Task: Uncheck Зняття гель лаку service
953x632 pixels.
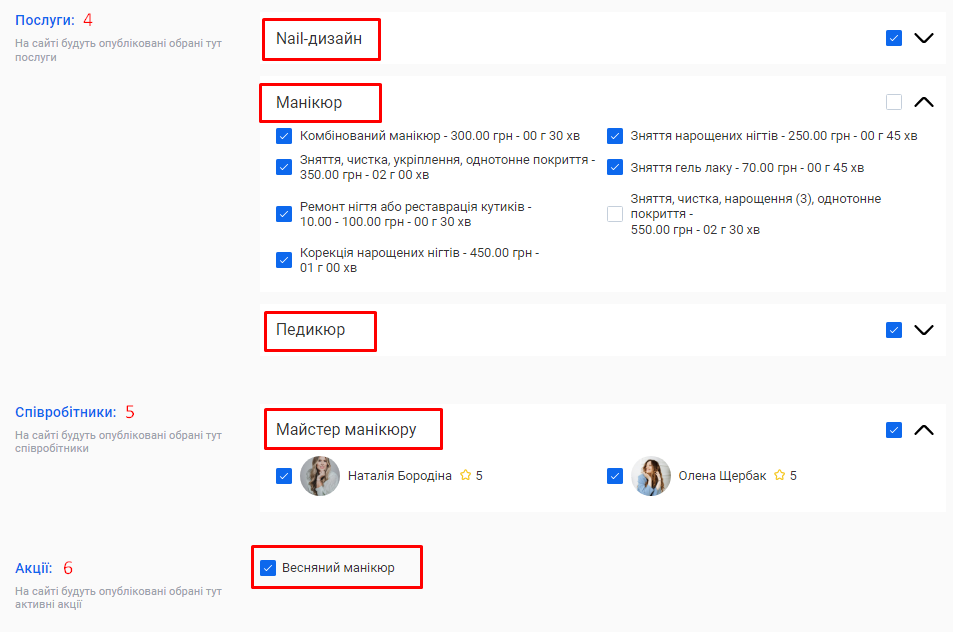Action: (x=615, y=168)
